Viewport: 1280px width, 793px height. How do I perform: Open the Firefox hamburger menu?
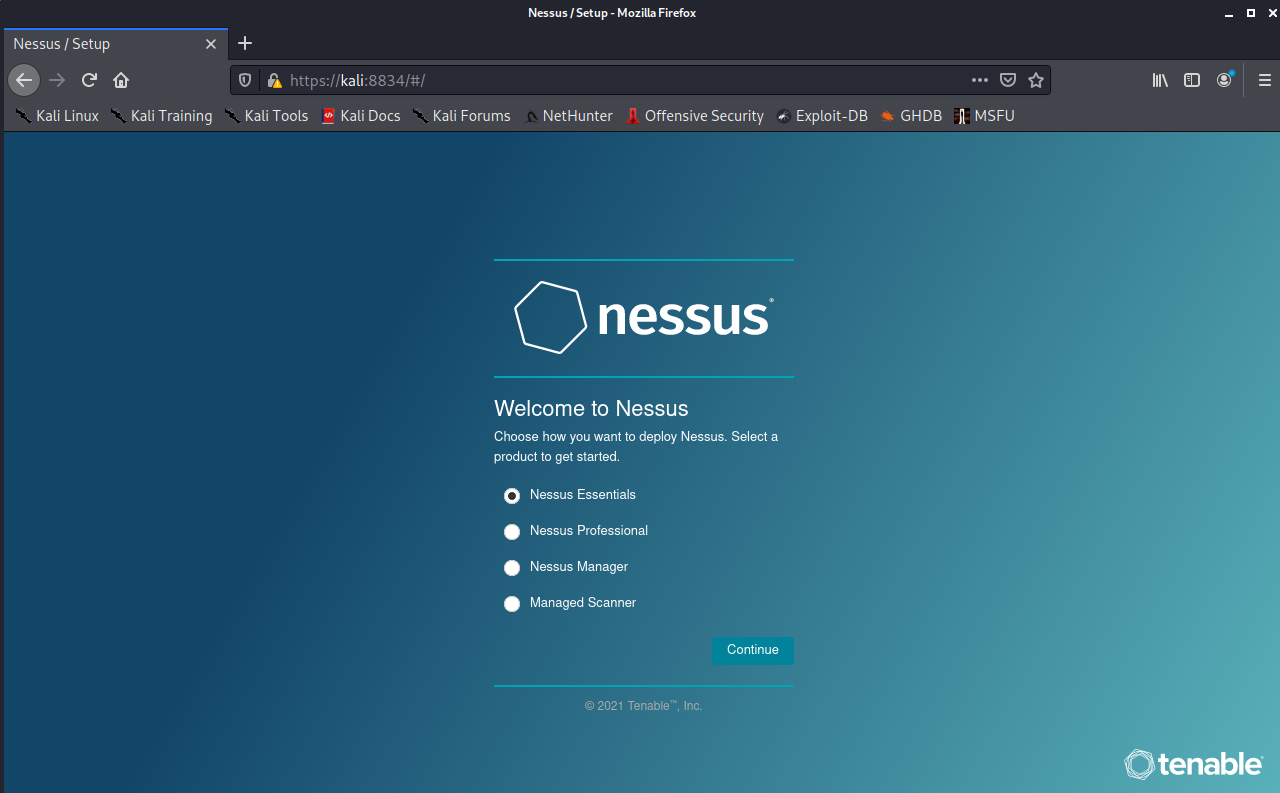[1264, 80]
